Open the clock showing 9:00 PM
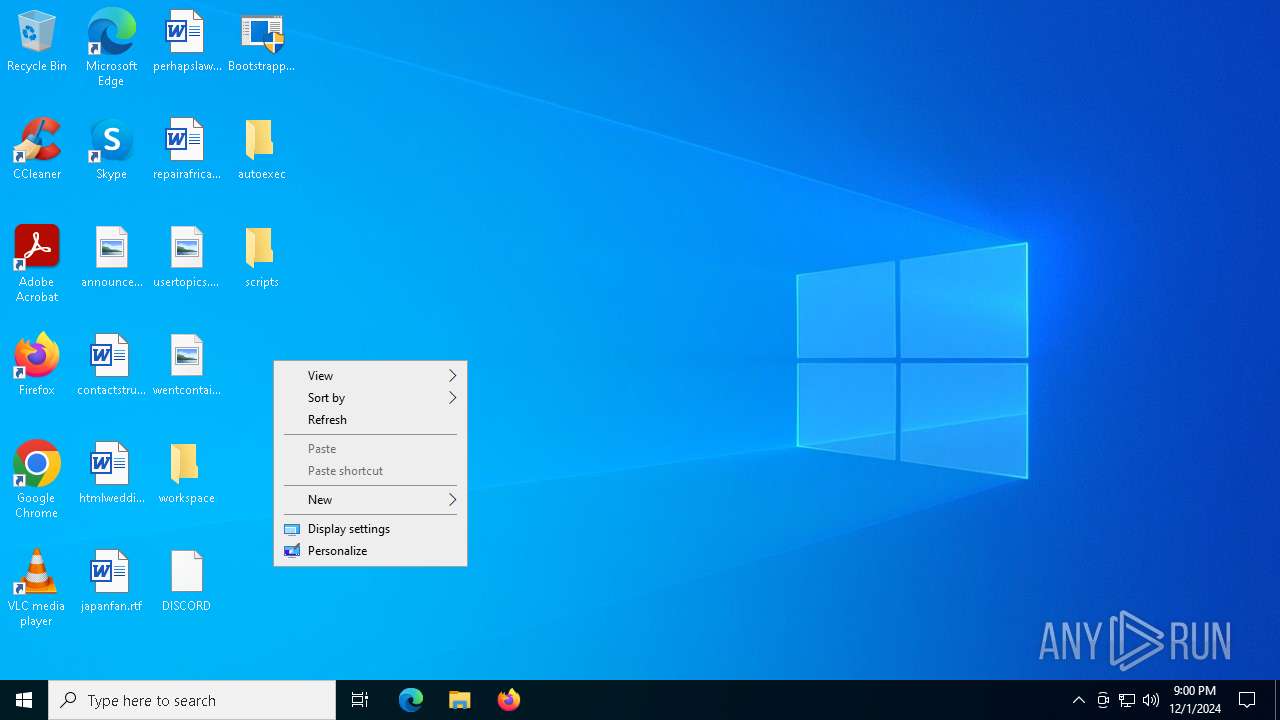This screenshot has height=720, width=1280. [1194, 700]
